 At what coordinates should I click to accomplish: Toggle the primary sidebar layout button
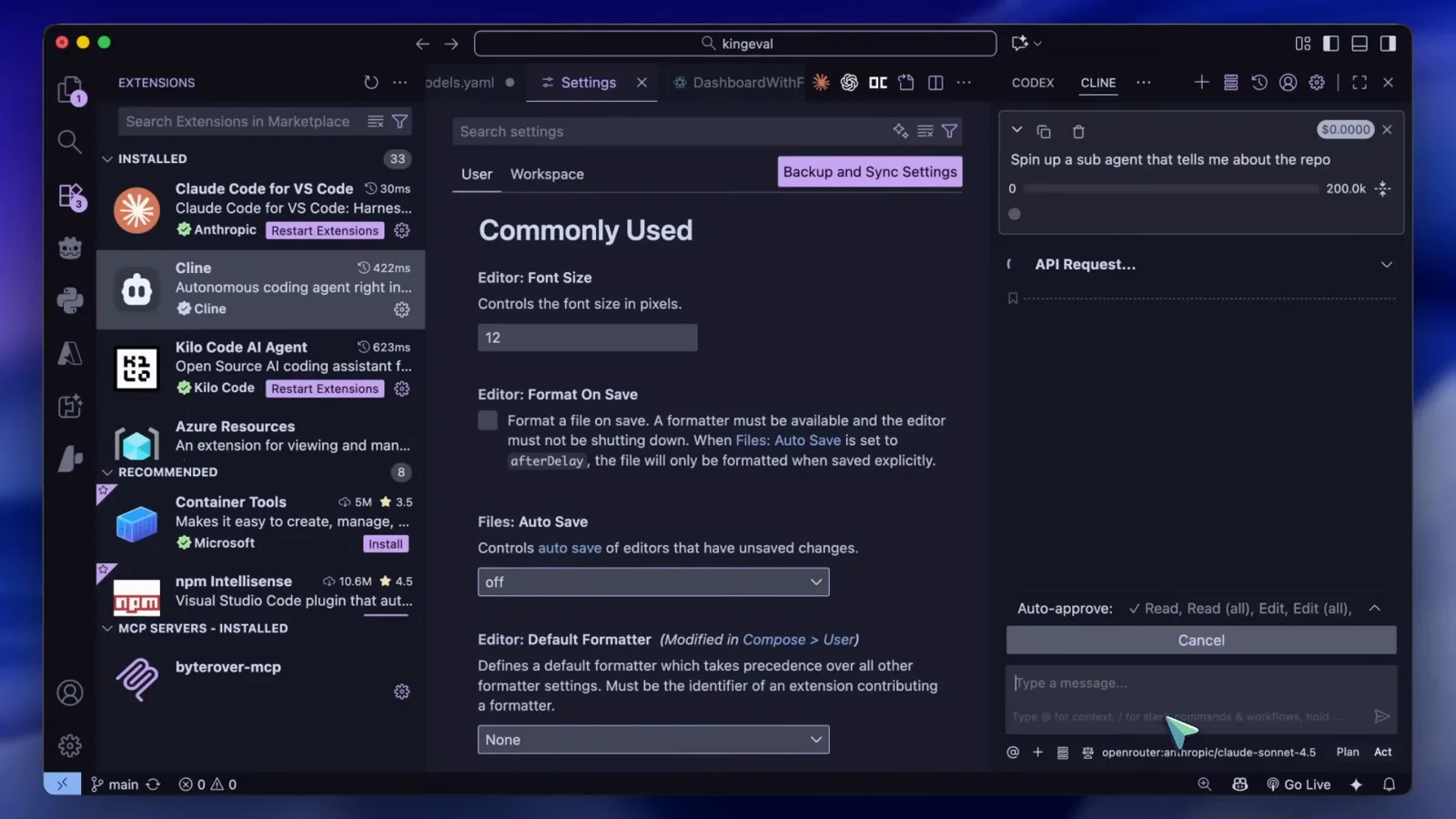1330,43
